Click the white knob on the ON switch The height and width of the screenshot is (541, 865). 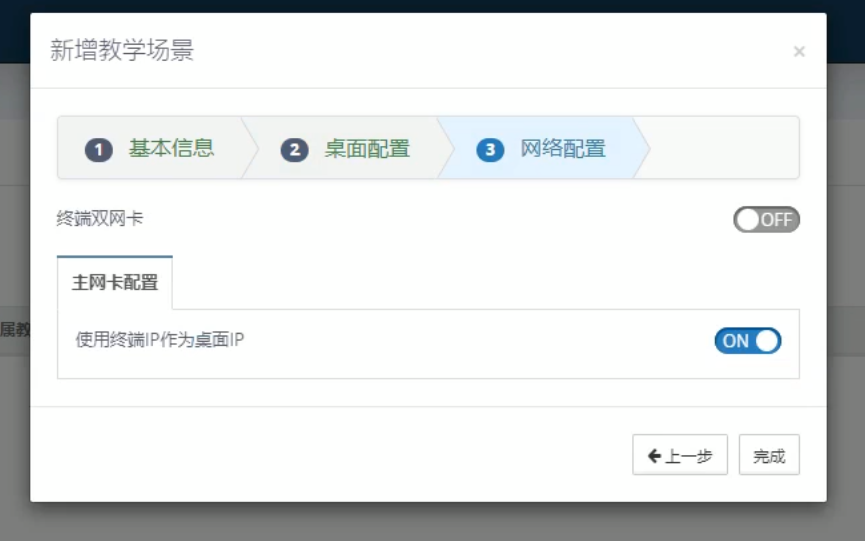(x=766, y=341)
